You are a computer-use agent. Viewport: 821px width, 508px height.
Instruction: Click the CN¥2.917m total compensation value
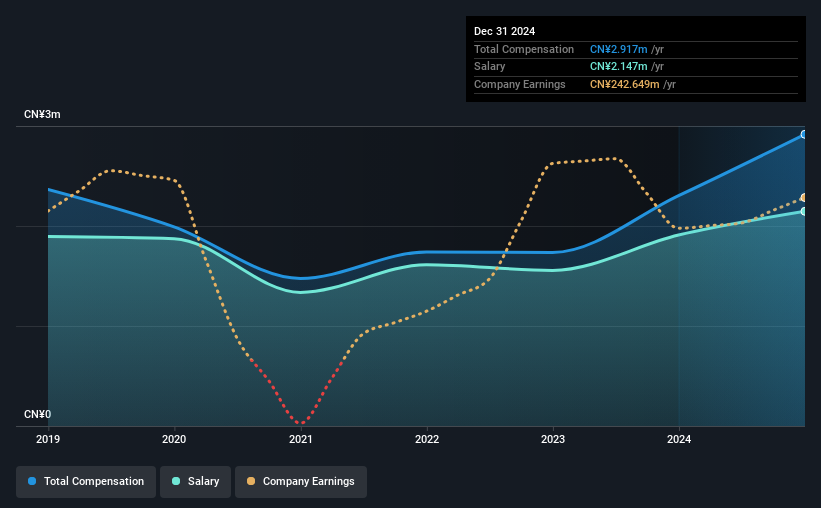pos(619,49)
